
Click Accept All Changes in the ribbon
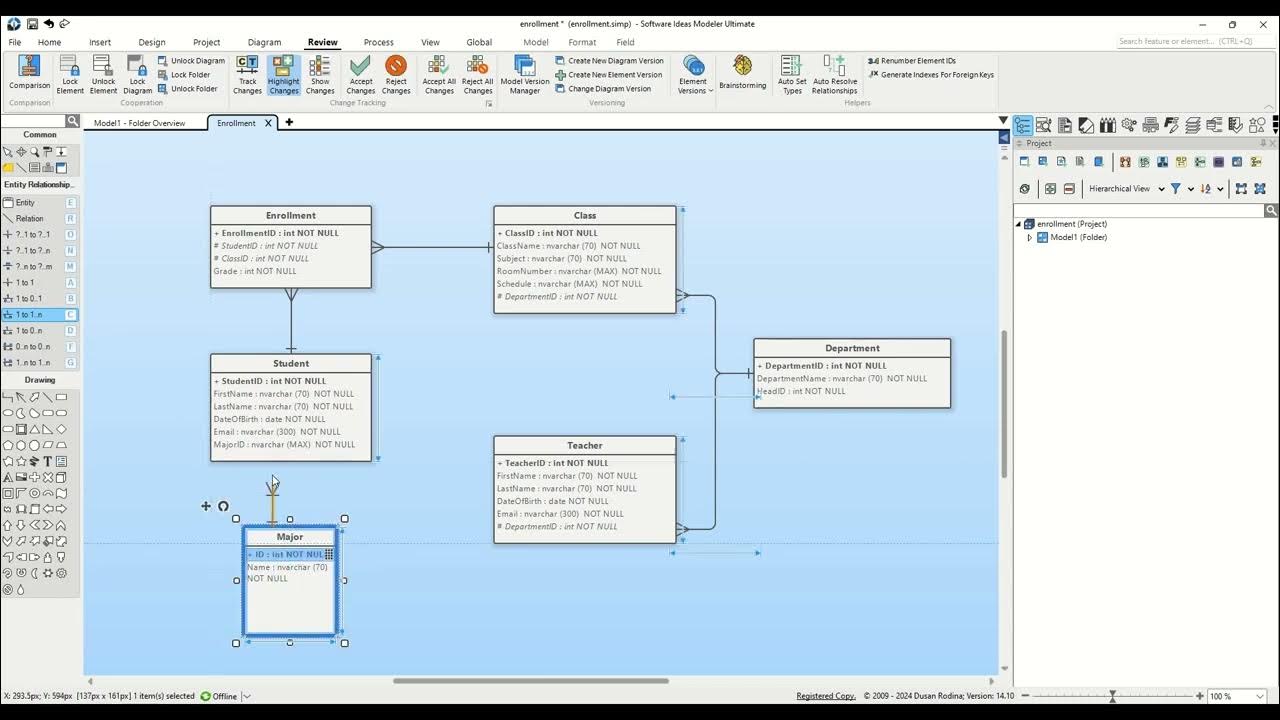(438, 74)
